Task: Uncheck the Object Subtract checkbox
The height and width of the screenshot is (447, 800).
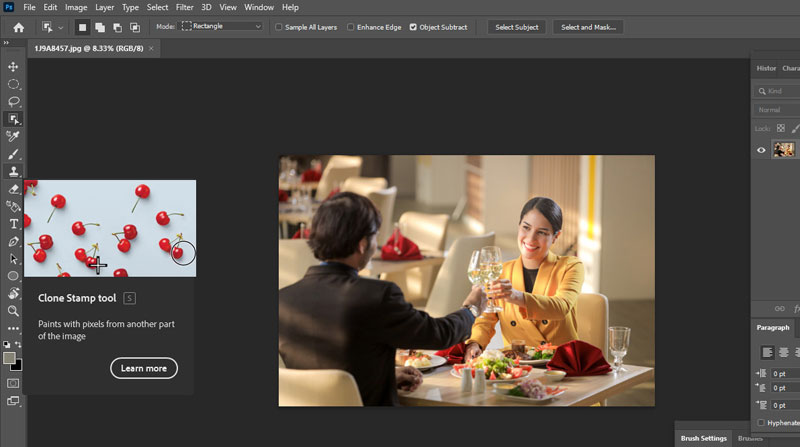Action: pyautogui.click(x=414, y=27)
